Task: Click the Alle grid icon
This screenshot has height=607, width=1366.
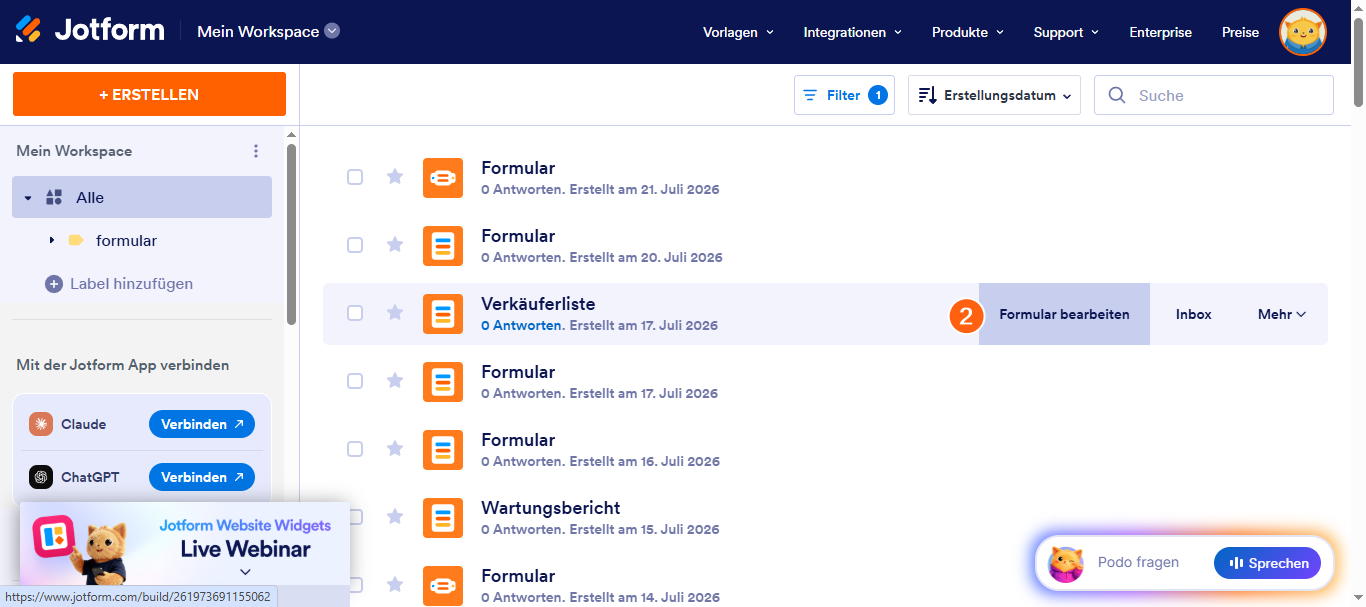Action: coord(55,197)
